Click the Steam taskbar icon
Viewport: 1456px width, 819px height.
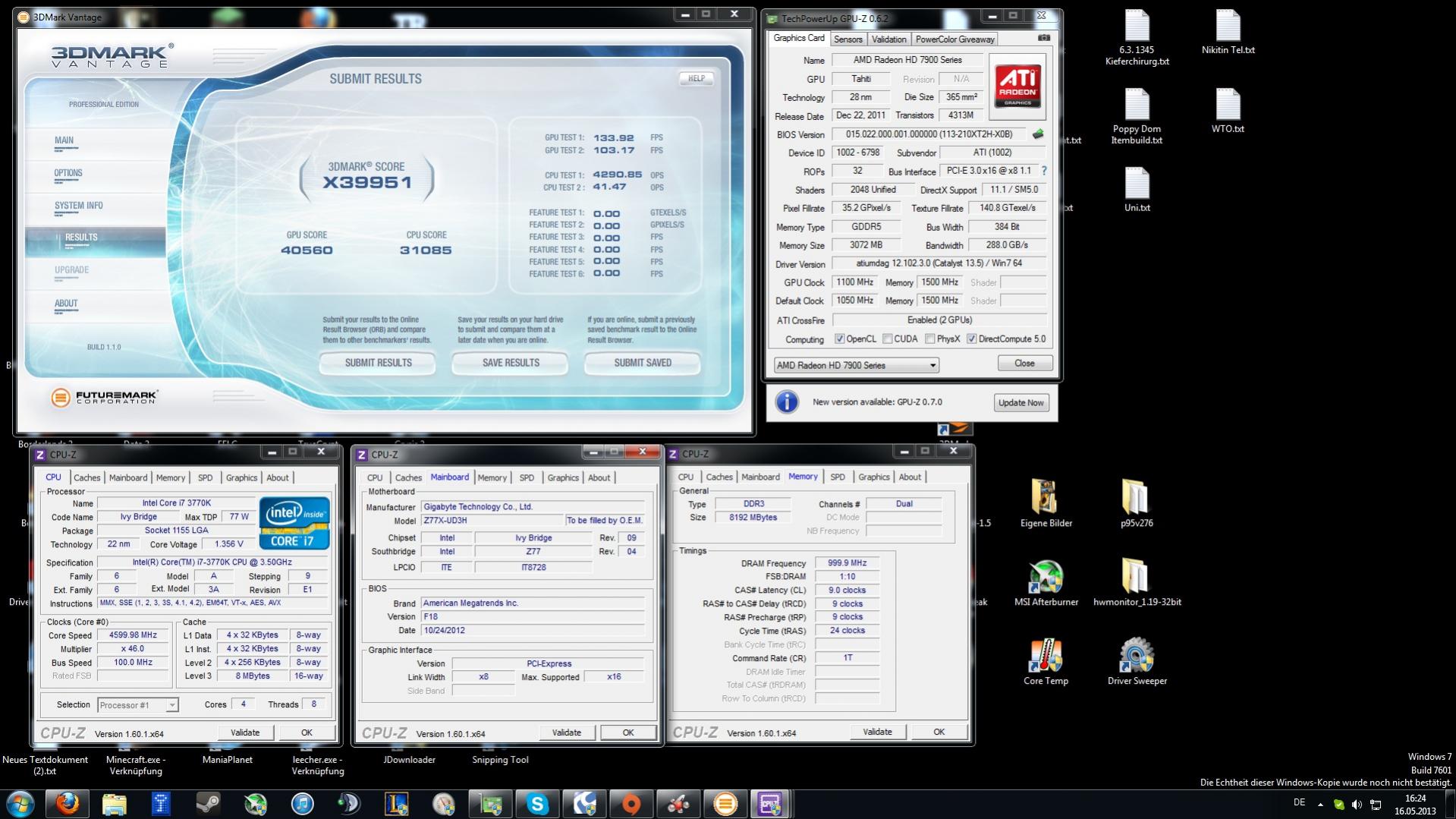(209, 804)
